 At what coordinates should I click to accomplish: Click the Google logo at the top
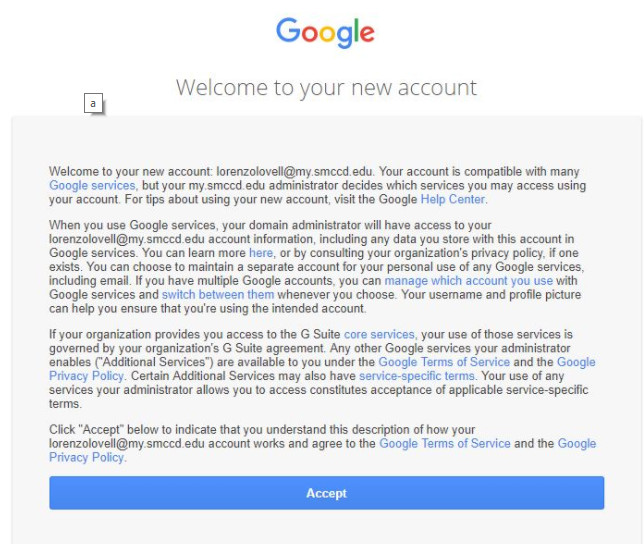[x=325, y=32]
